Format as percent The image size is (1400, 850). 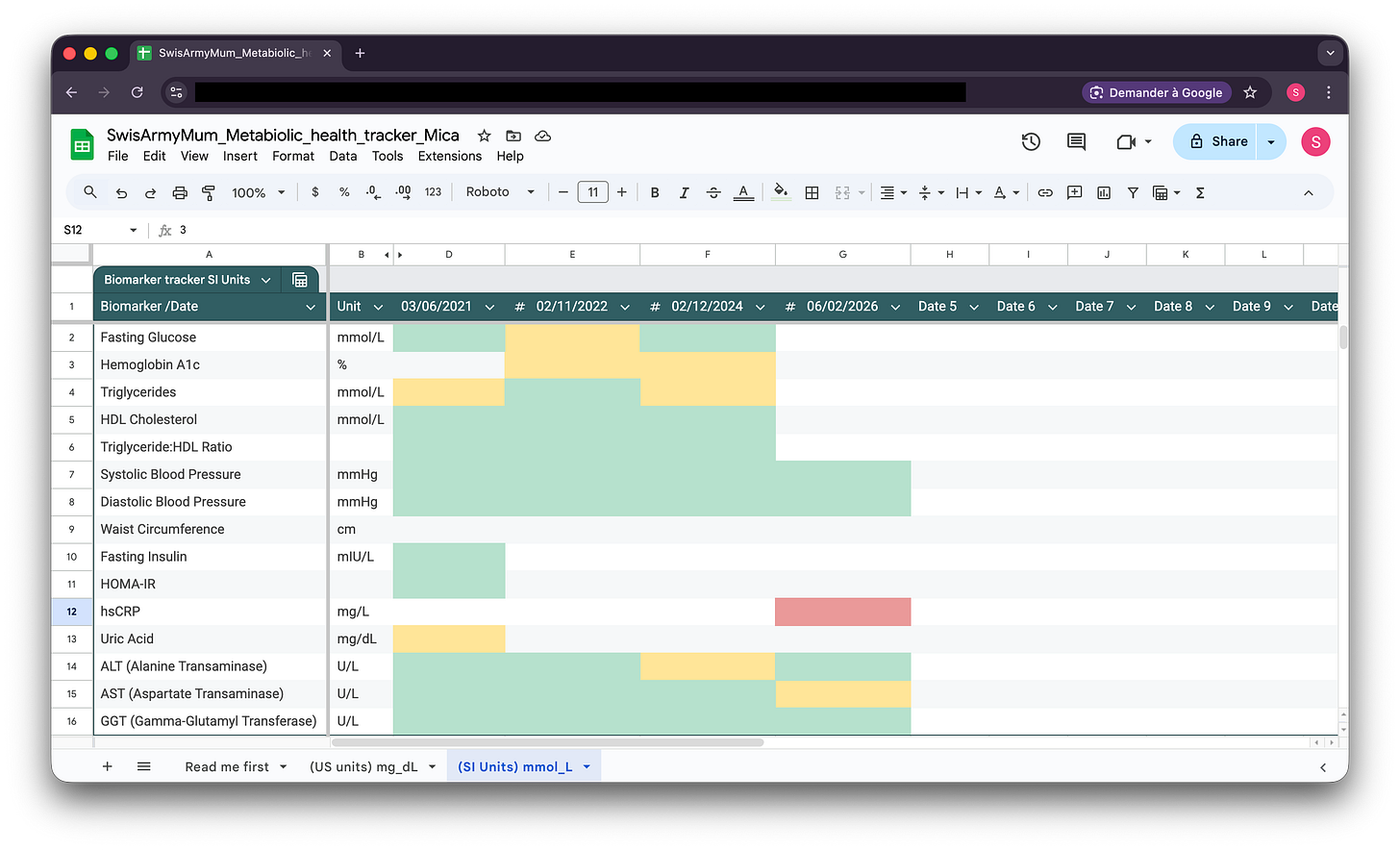[x=344, y=192]
